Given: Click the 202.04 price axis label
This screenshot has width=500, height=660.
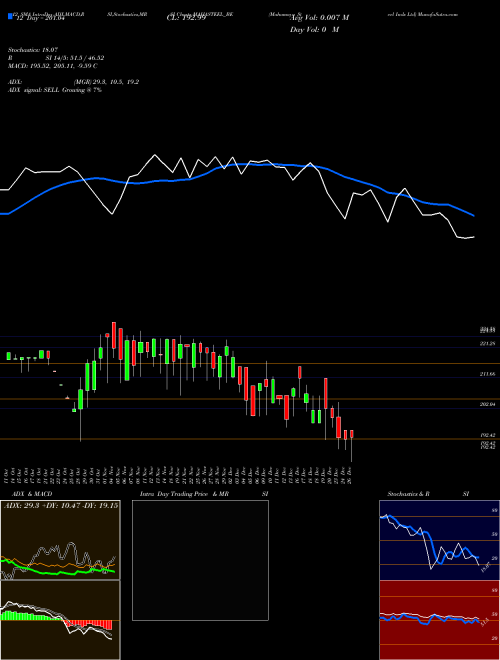Looking at the screenshot, I should point(487,404).
